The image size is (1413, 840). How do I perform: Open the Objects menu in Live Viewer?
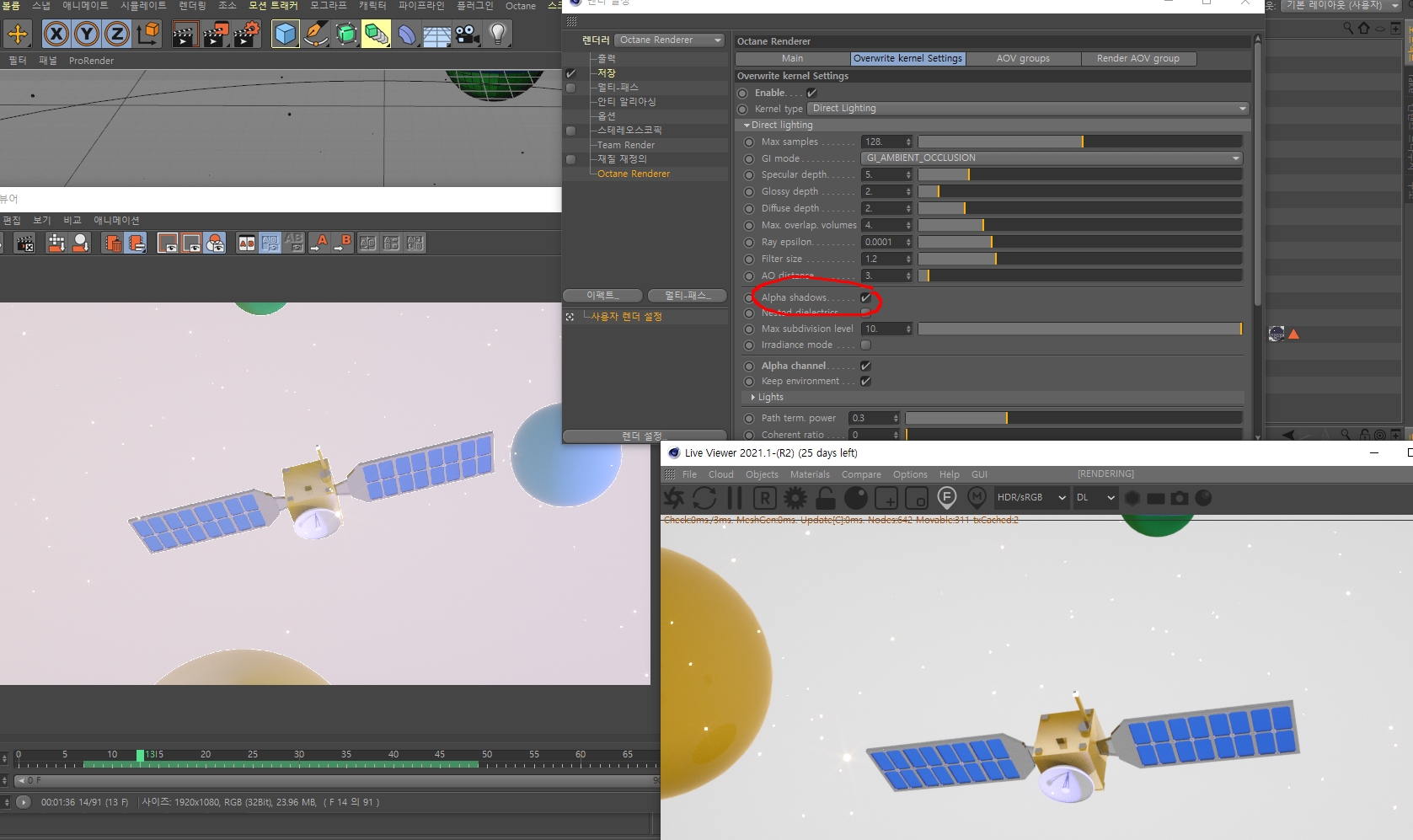tap(762, 474)
